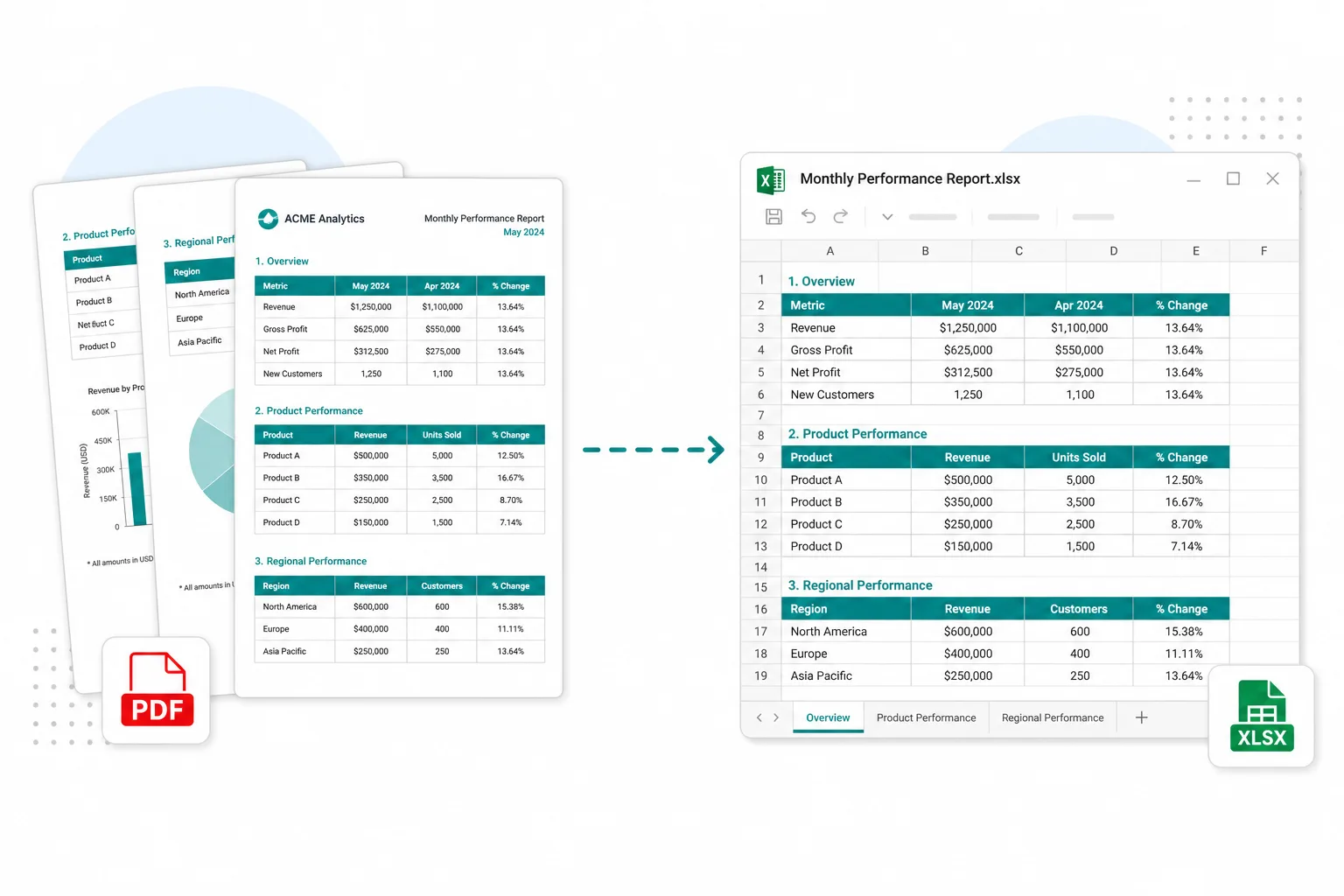Select column E header
1344x896 pixels.
coord(1195,251)
